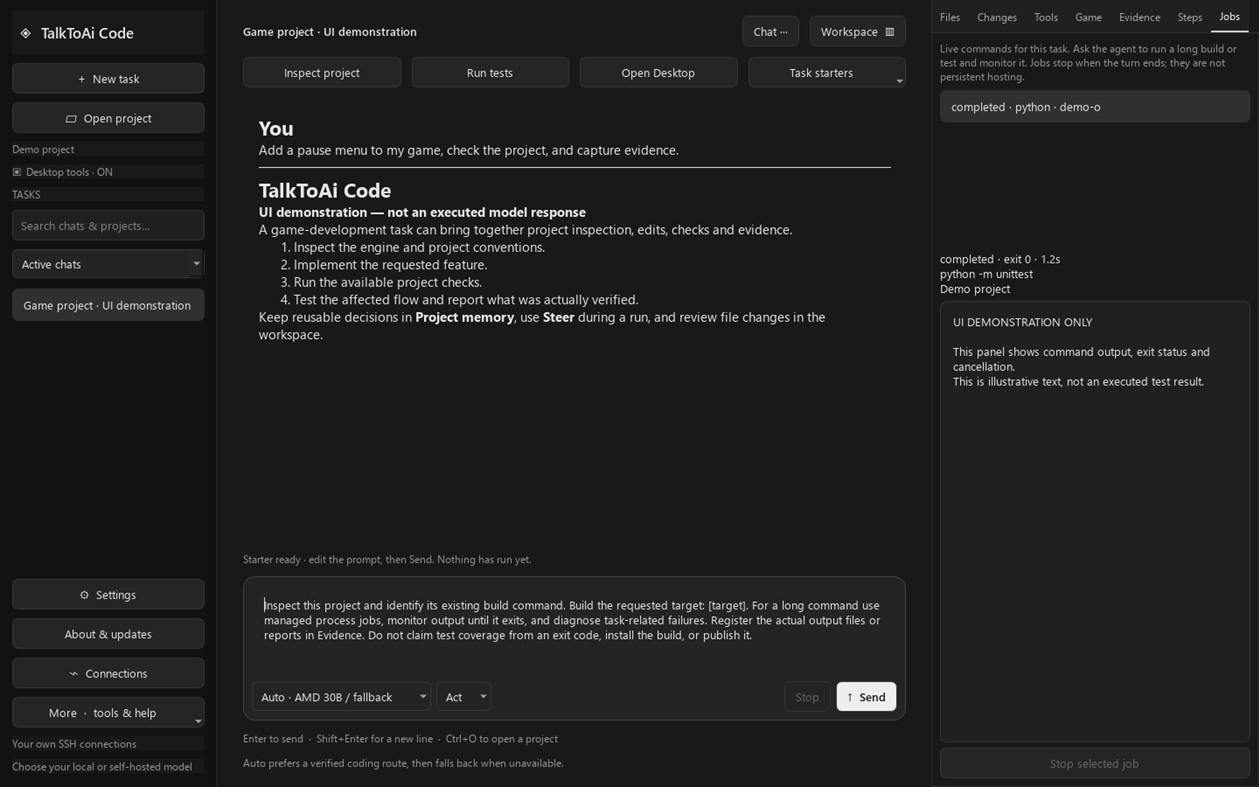Open the Steps tab
This screenshot has width=1259, height=787.
tap(1190, 17)
